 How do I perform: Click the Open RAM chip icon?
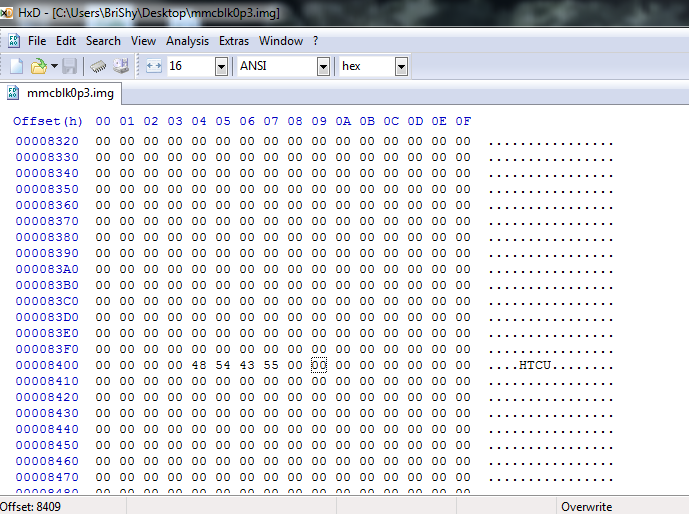99,66
